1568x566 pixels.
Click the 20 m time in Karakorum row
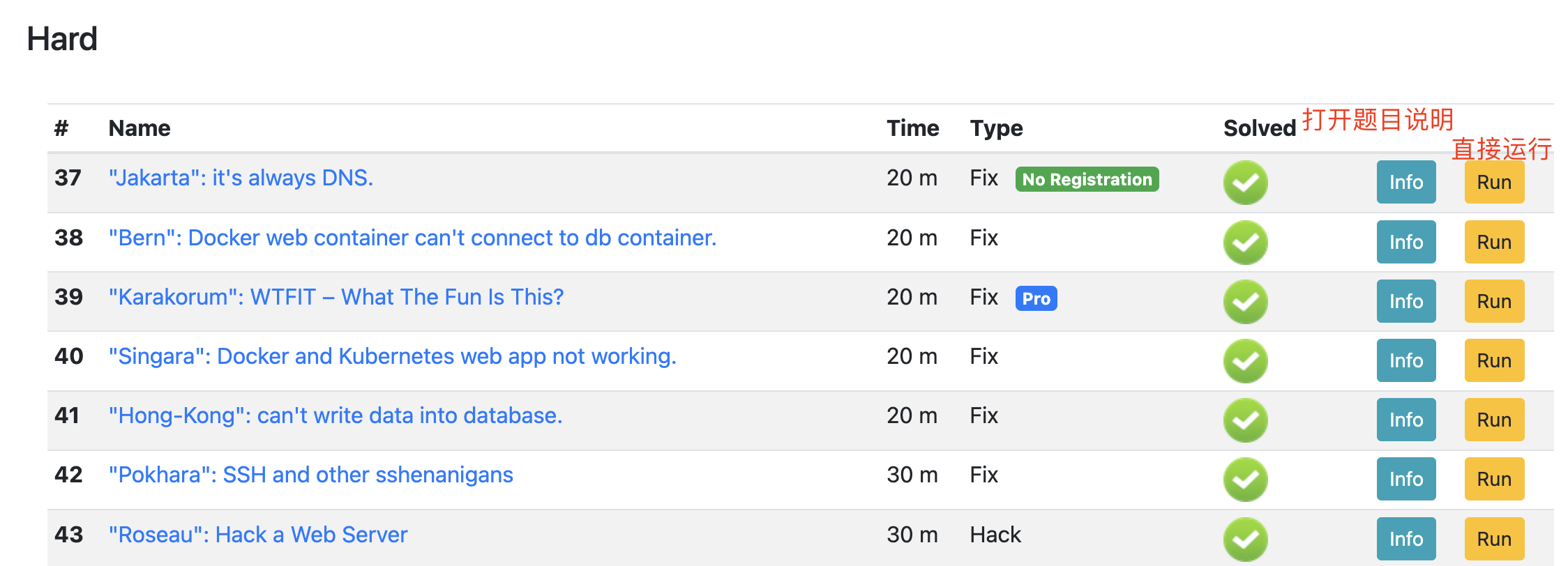(912, 297)
